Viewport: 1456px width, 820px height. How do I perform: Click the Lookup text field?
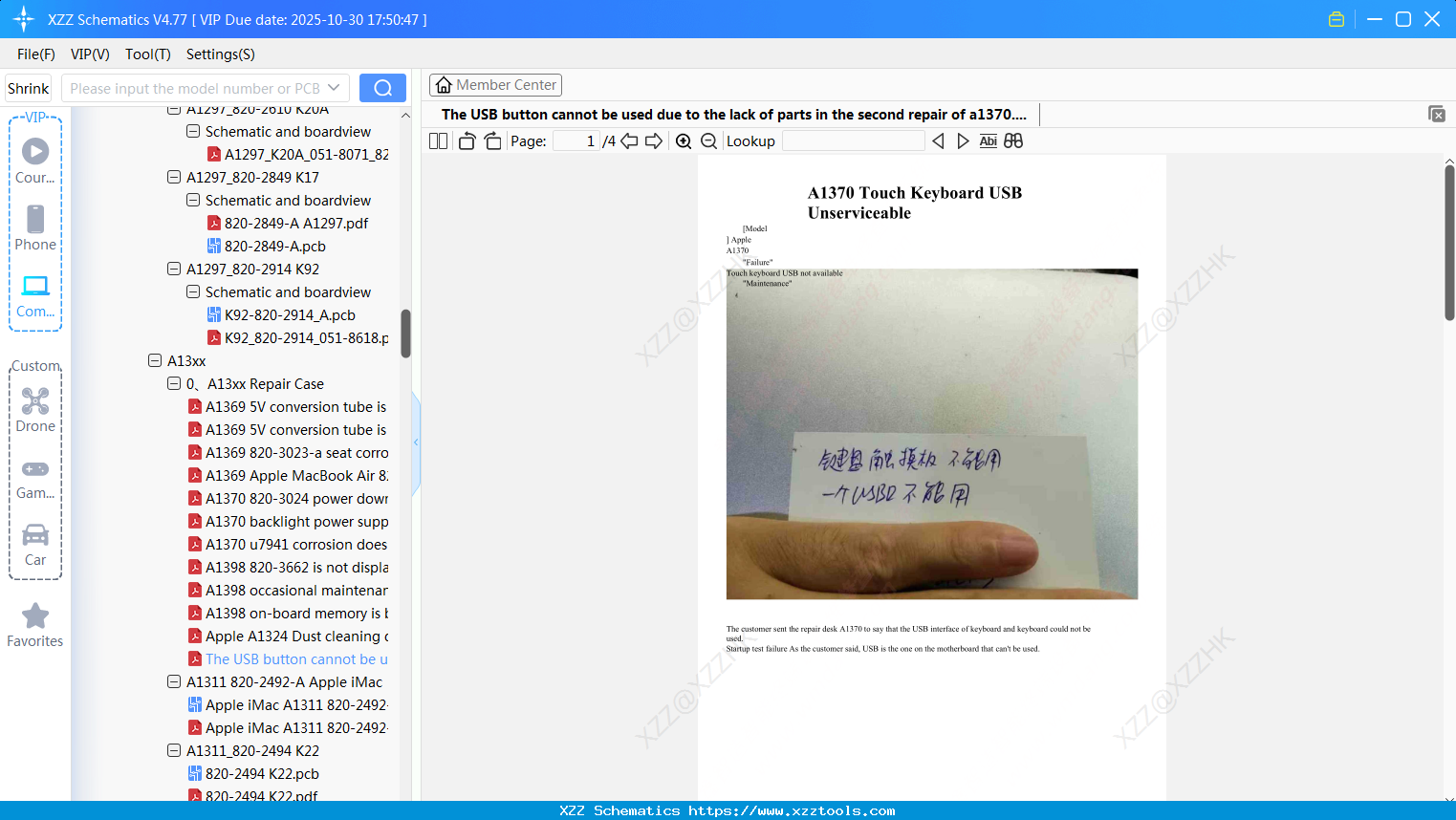coord(854,140)
